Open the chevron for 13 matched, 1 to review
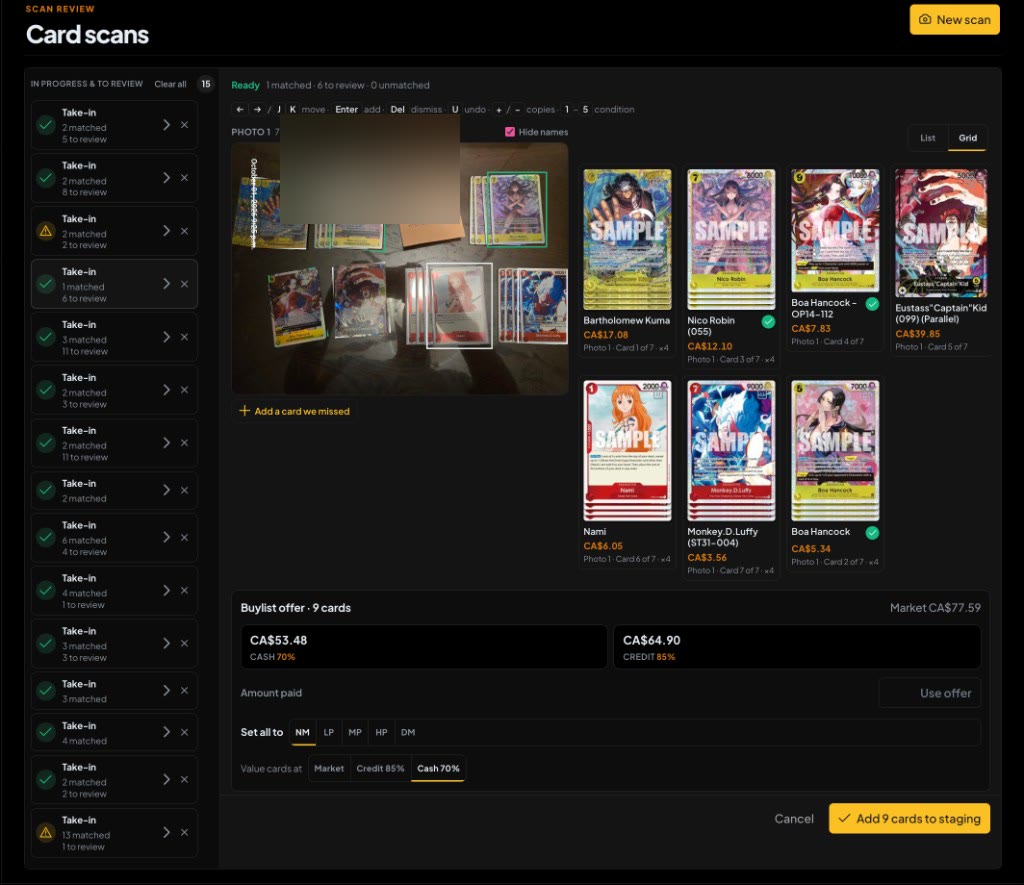This screenshot has width=1024, height=885. (167, 832)
